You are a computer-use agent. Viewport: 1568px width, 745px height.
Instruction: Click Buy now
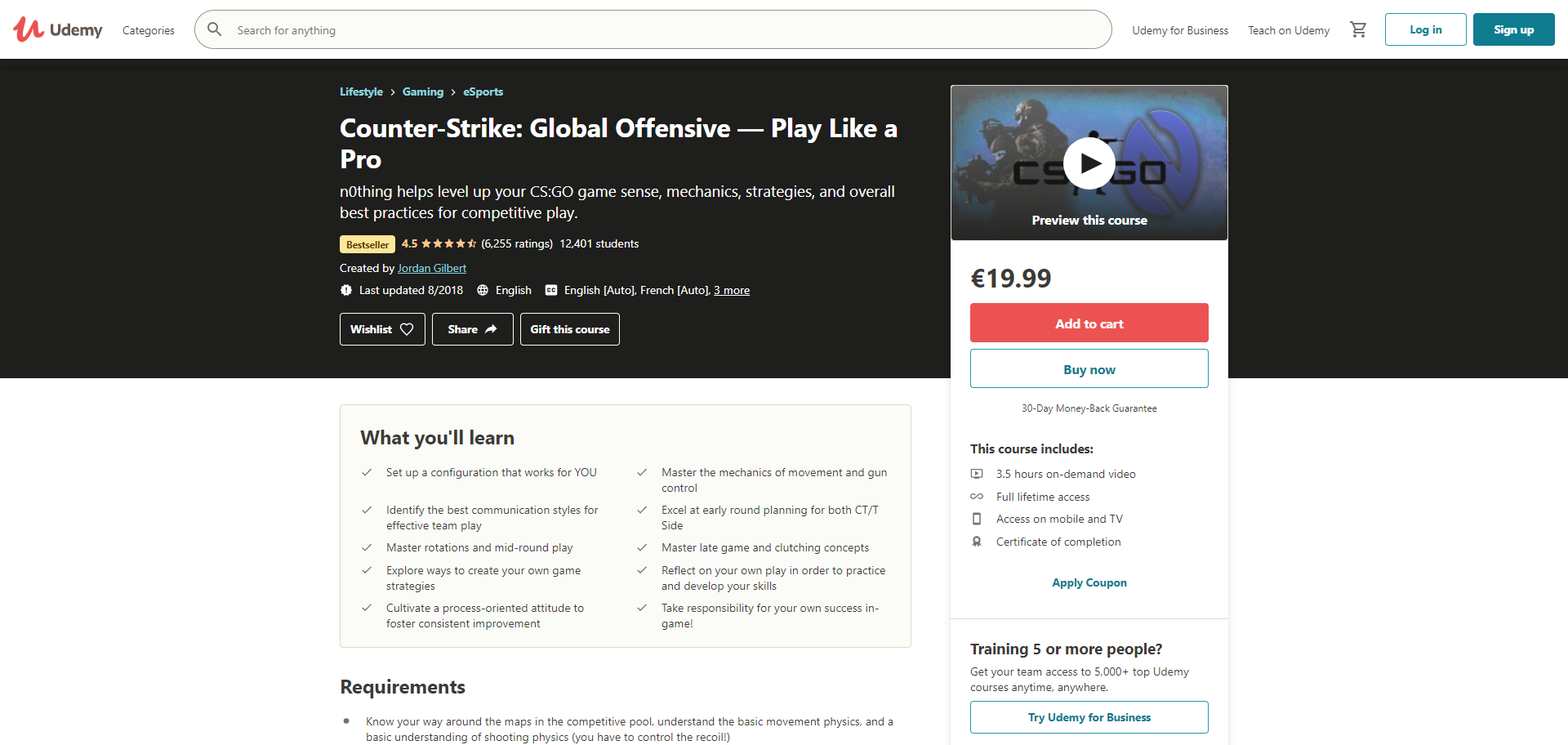click(1089, 368)
